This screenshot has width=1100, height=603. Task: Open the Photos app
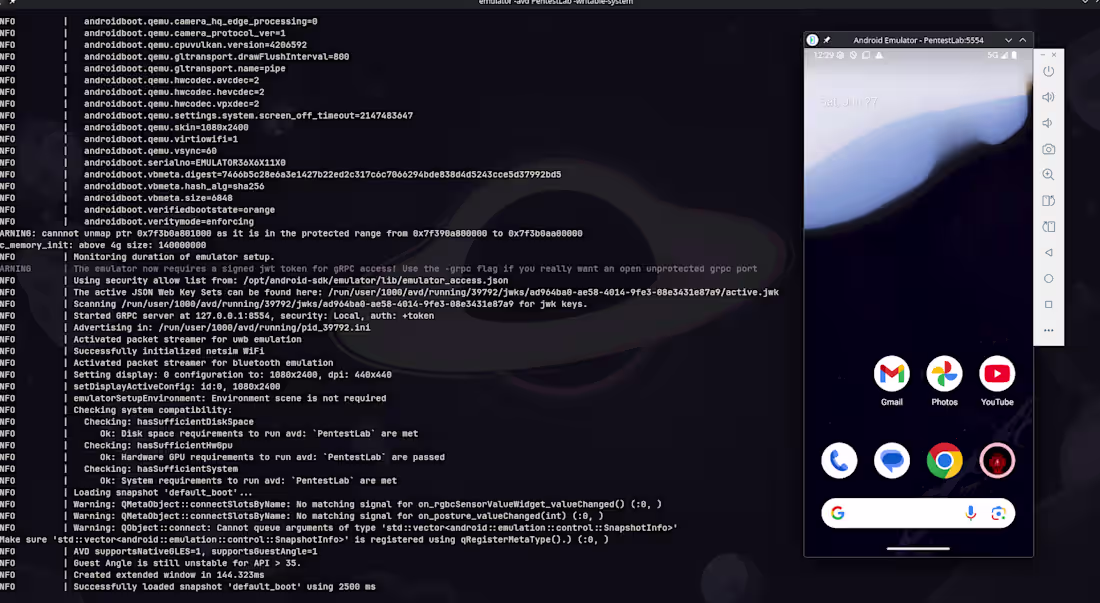(944, 374)
